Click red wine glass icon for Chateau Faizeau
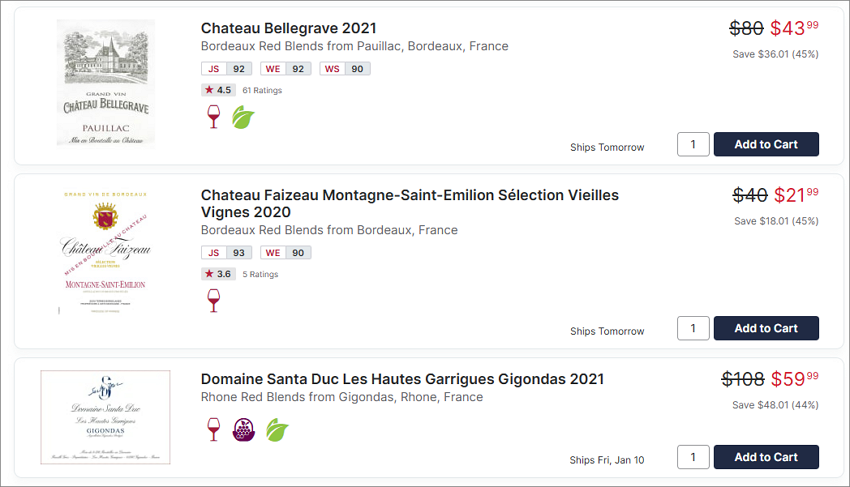The width and height of the screenshot is (850, 487). [214, 300]
